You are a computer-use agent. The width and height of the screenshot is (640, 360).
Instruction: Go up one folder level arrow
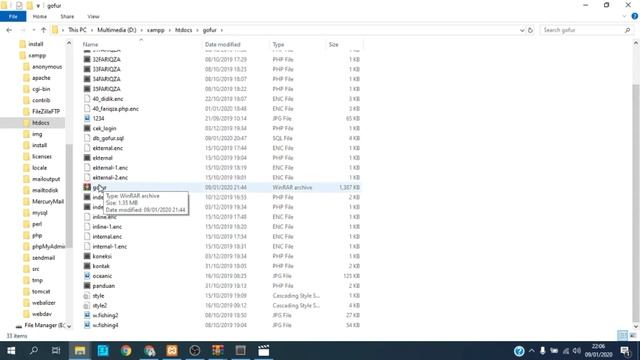43,30
